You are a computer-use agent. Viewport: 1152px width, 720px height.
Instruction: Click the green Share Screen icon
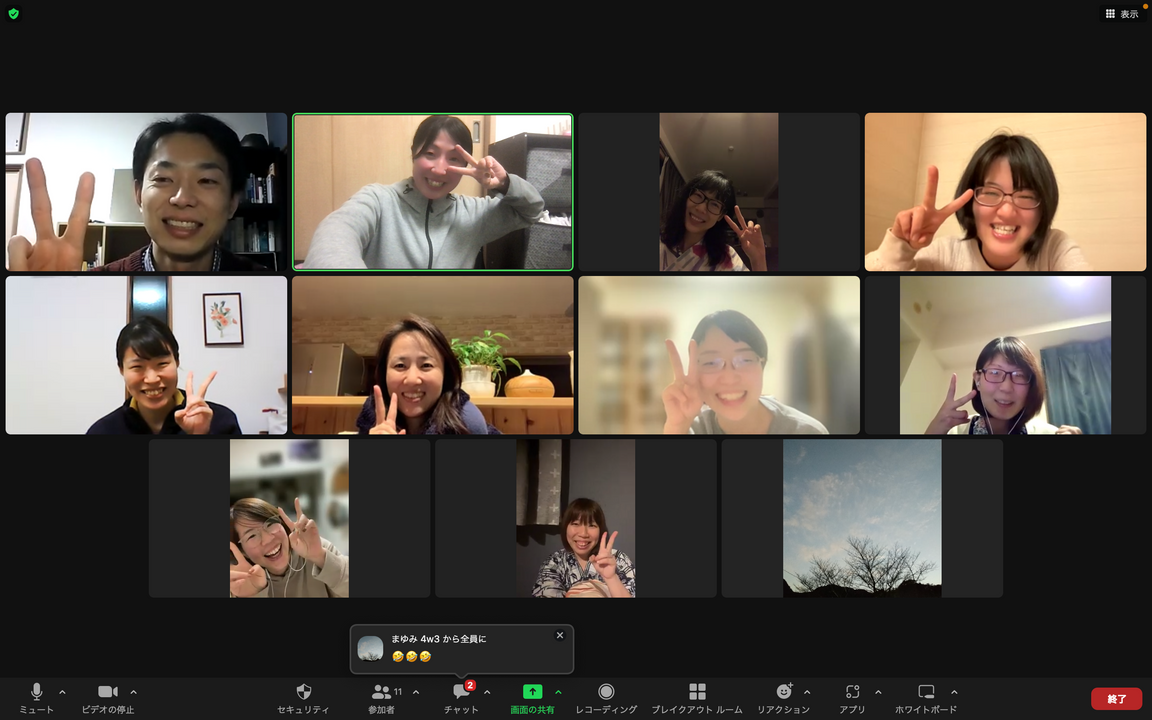point(532,692)
